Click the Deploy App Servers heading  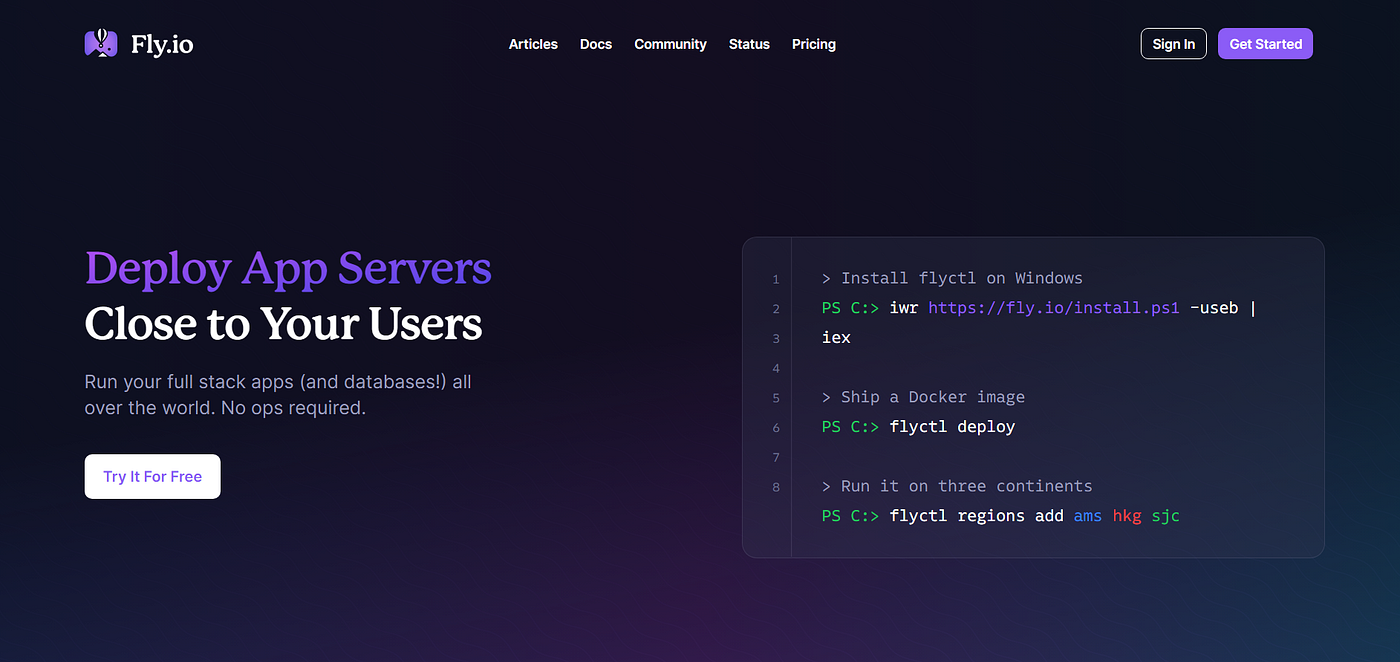288,268
